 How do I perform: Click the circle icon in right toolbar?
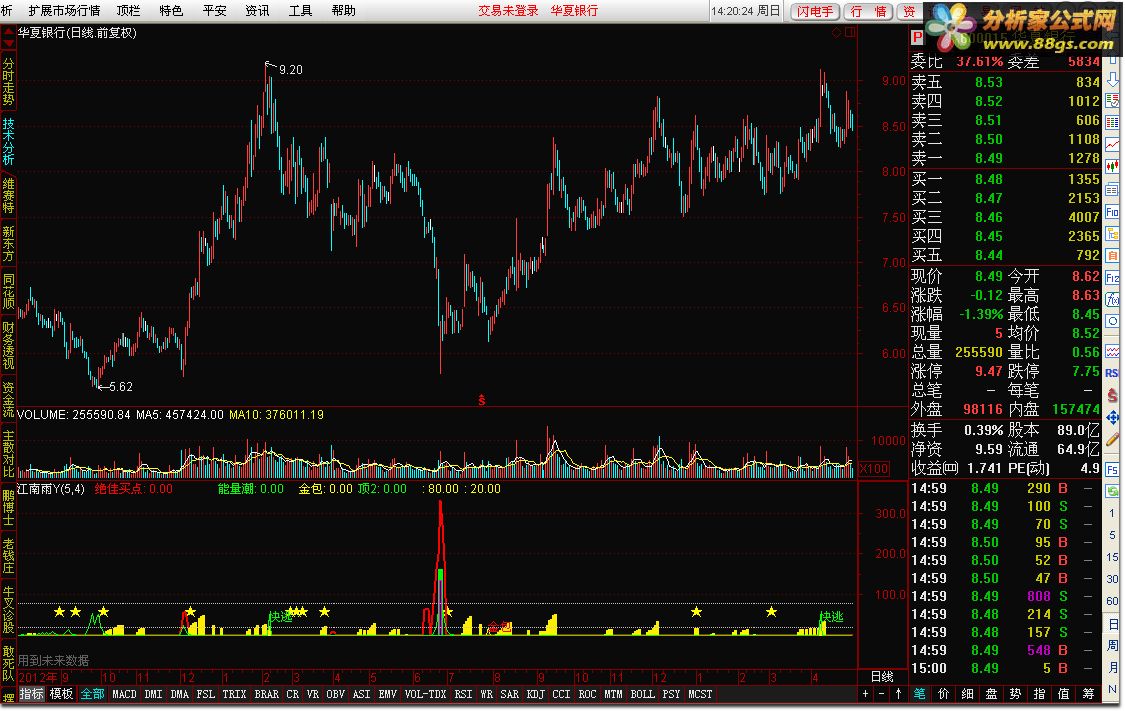[1112, 321]
